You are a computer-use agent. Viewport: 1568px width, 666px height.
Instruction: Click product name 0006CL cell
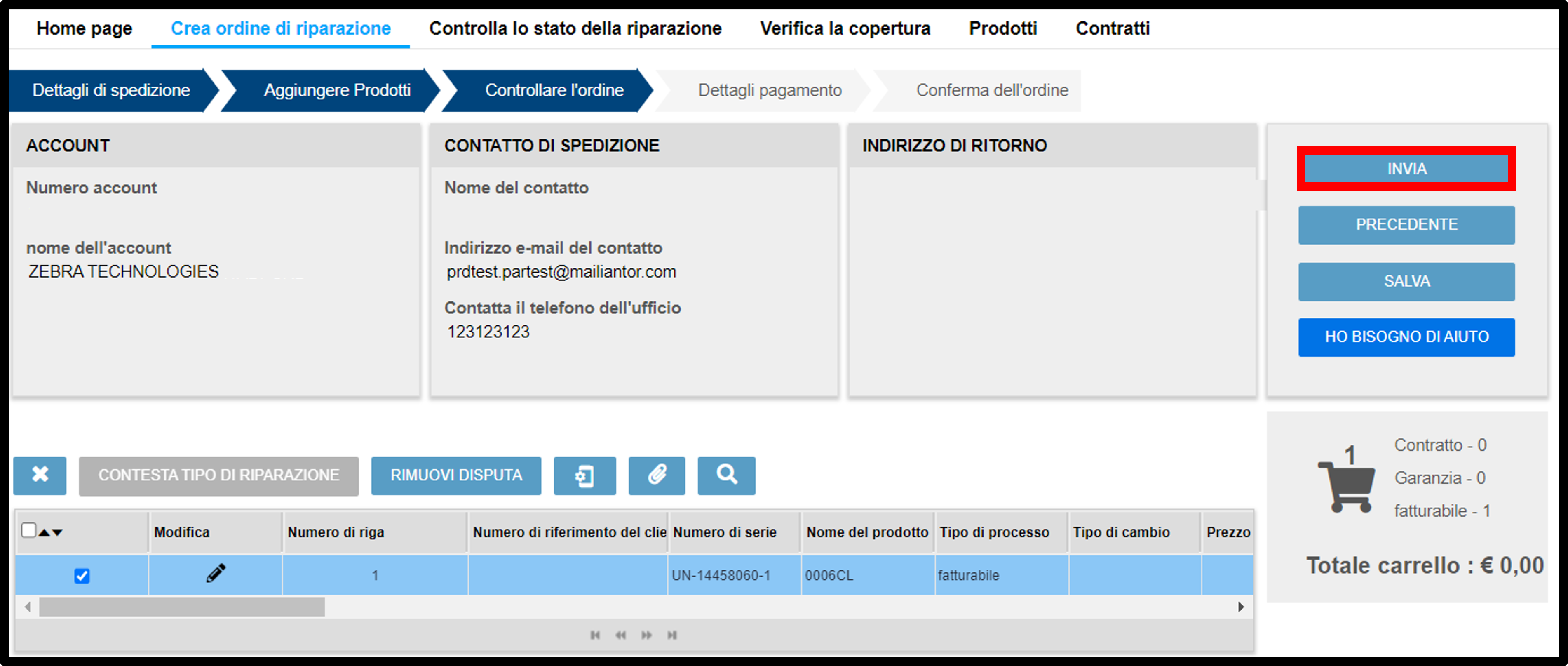(x=867, y=575)
